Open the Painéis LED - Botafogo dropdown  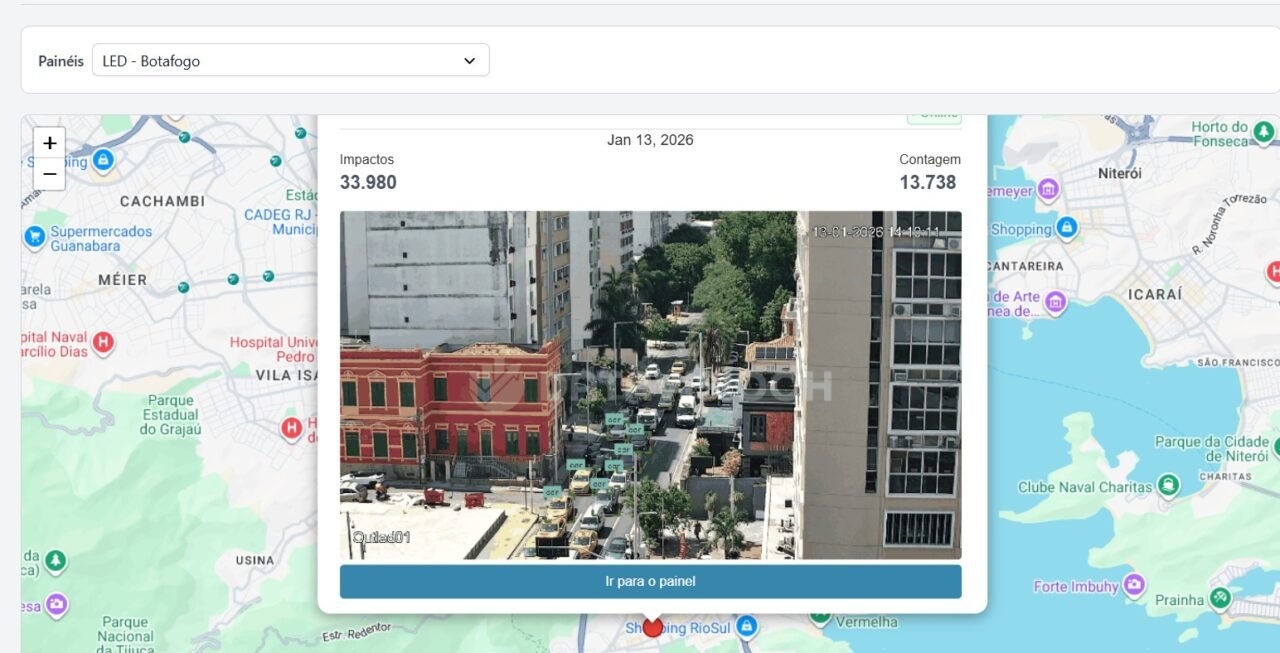[x=290, y=61]
